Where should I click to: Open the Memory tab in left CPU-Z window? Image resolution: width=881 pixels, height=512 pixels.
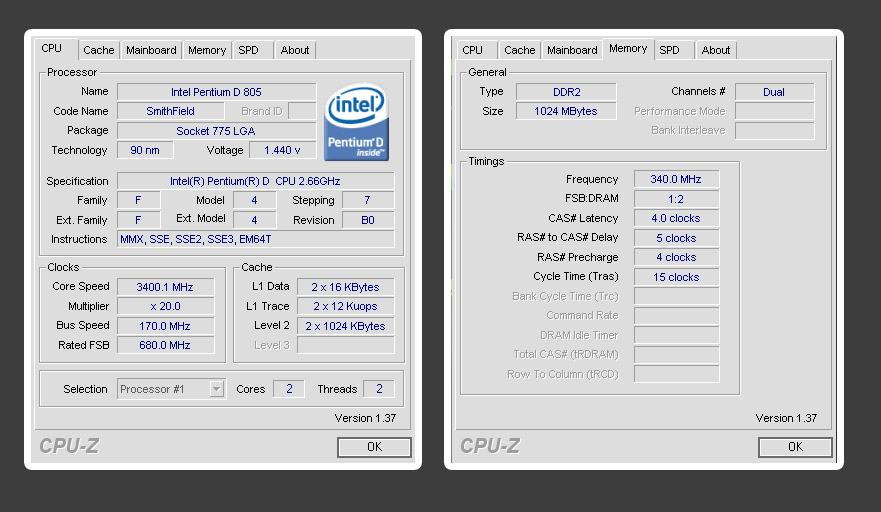207,50
